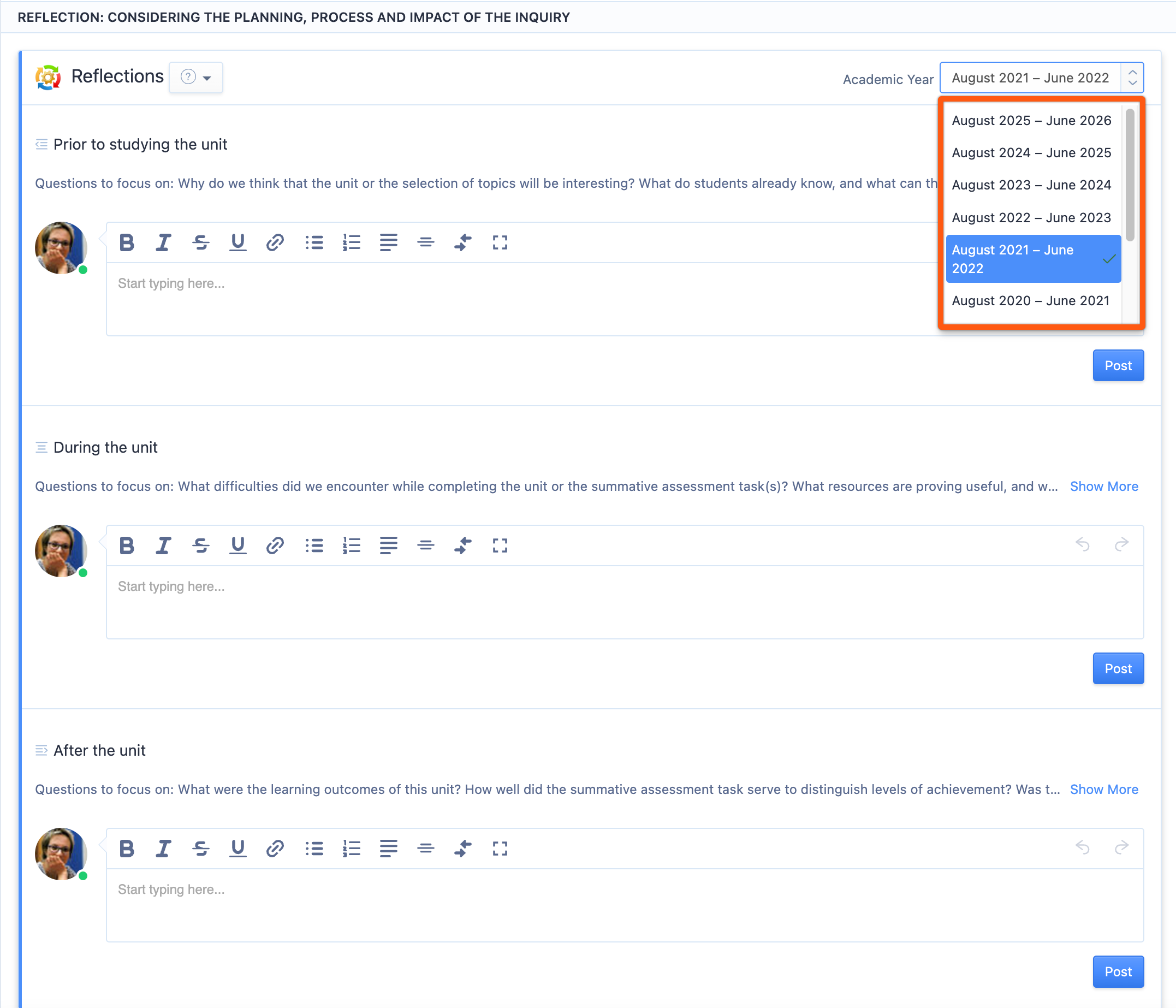Open the Reflections help dropdown
Screen dimensions: 1176x1008
click(x=196, y=77)
